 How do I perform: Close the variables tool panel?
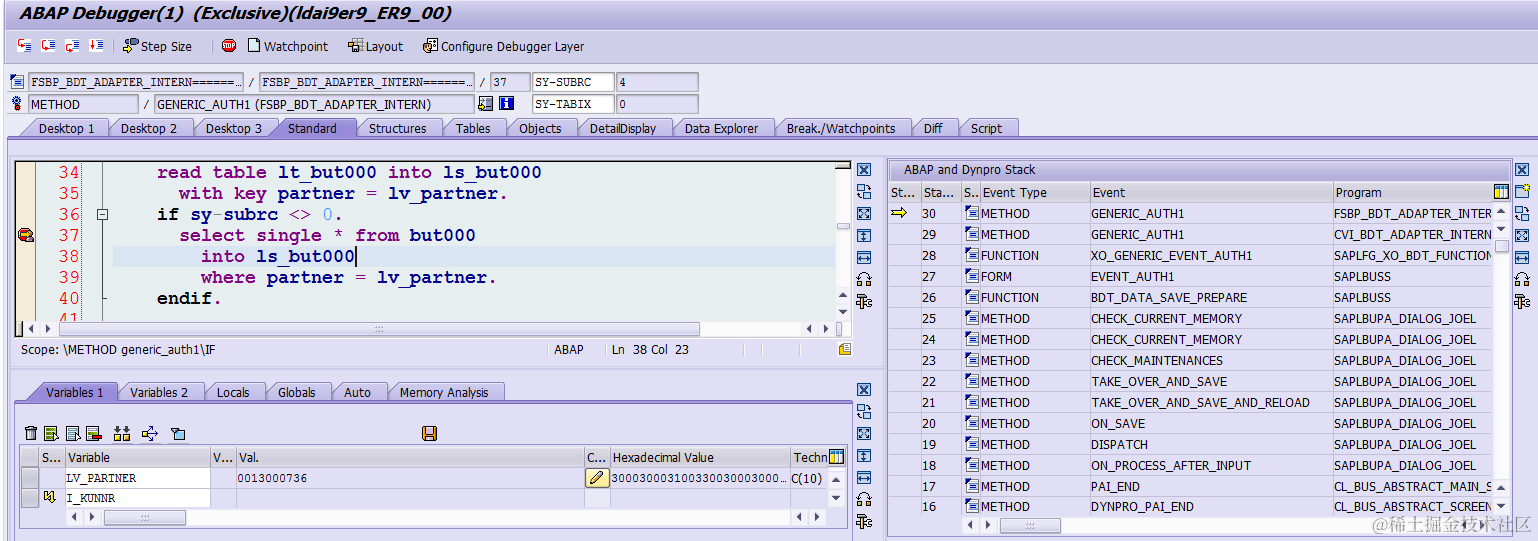point(864,390)
